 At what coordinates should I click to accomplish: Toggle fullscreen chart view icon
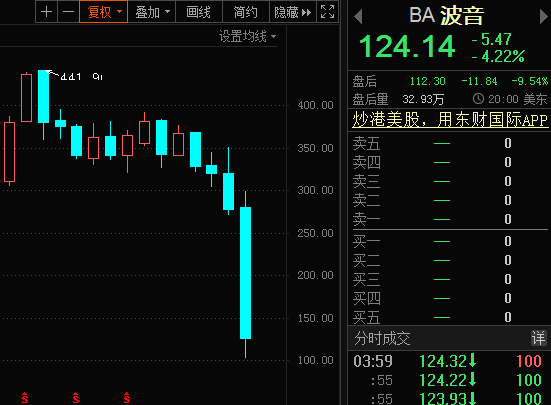[x=328, y=12]
